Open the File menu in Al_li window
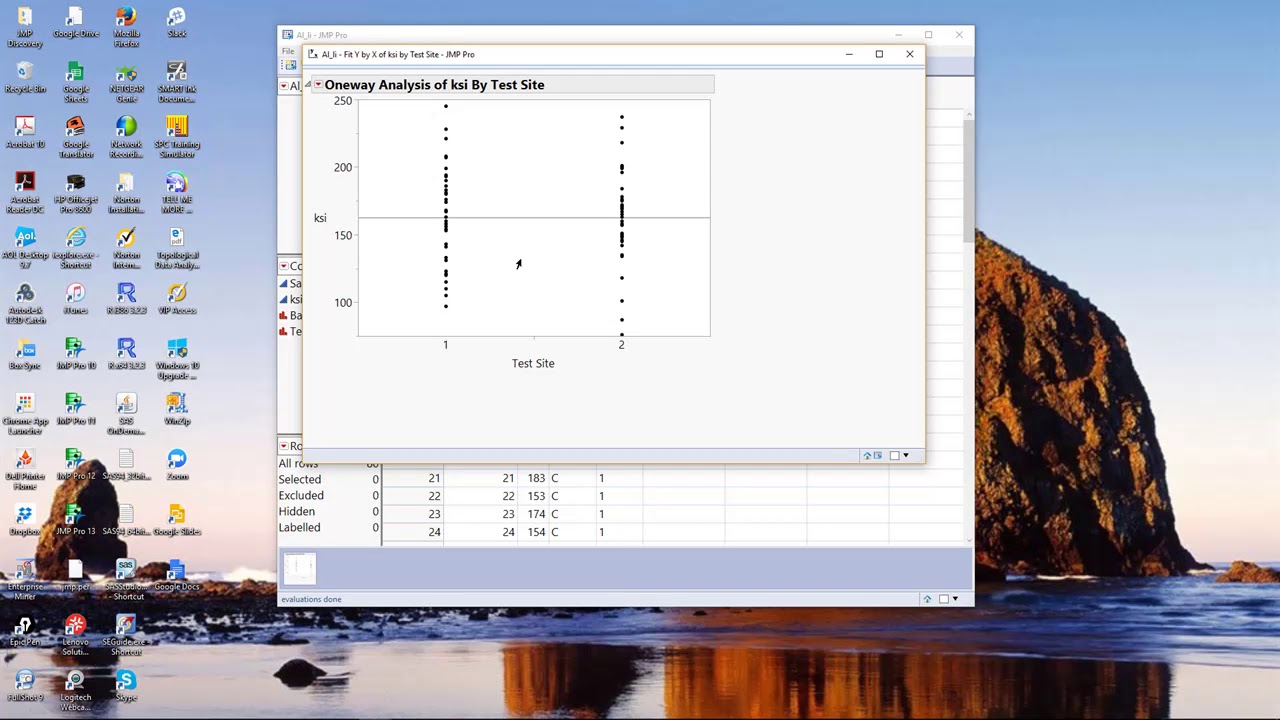Image resolution: width=1280 pixels, height=720 pixels. pos(288,51)
